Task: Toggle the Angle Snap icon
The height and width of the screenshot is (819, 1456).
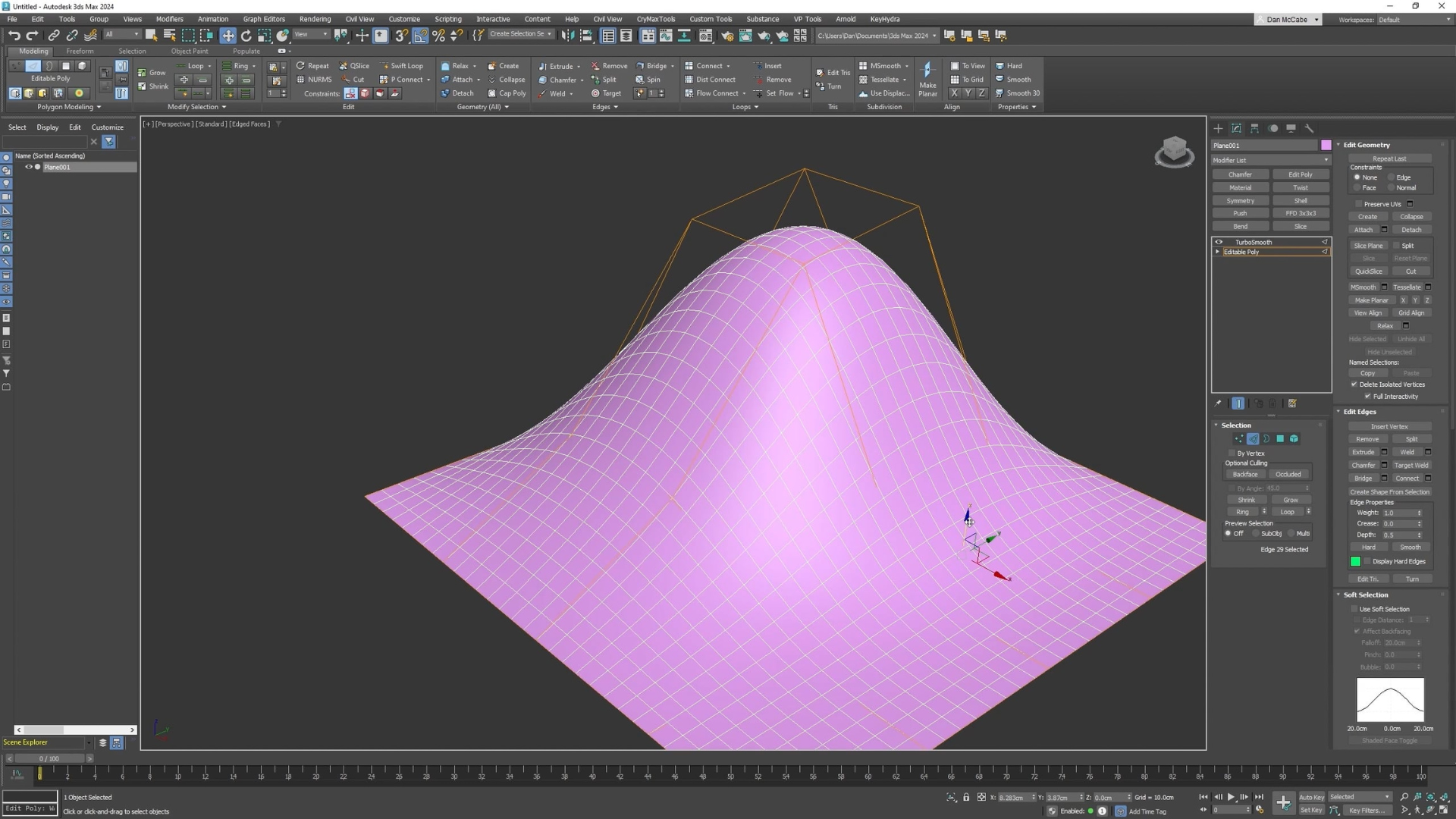Action: (419, 36)
